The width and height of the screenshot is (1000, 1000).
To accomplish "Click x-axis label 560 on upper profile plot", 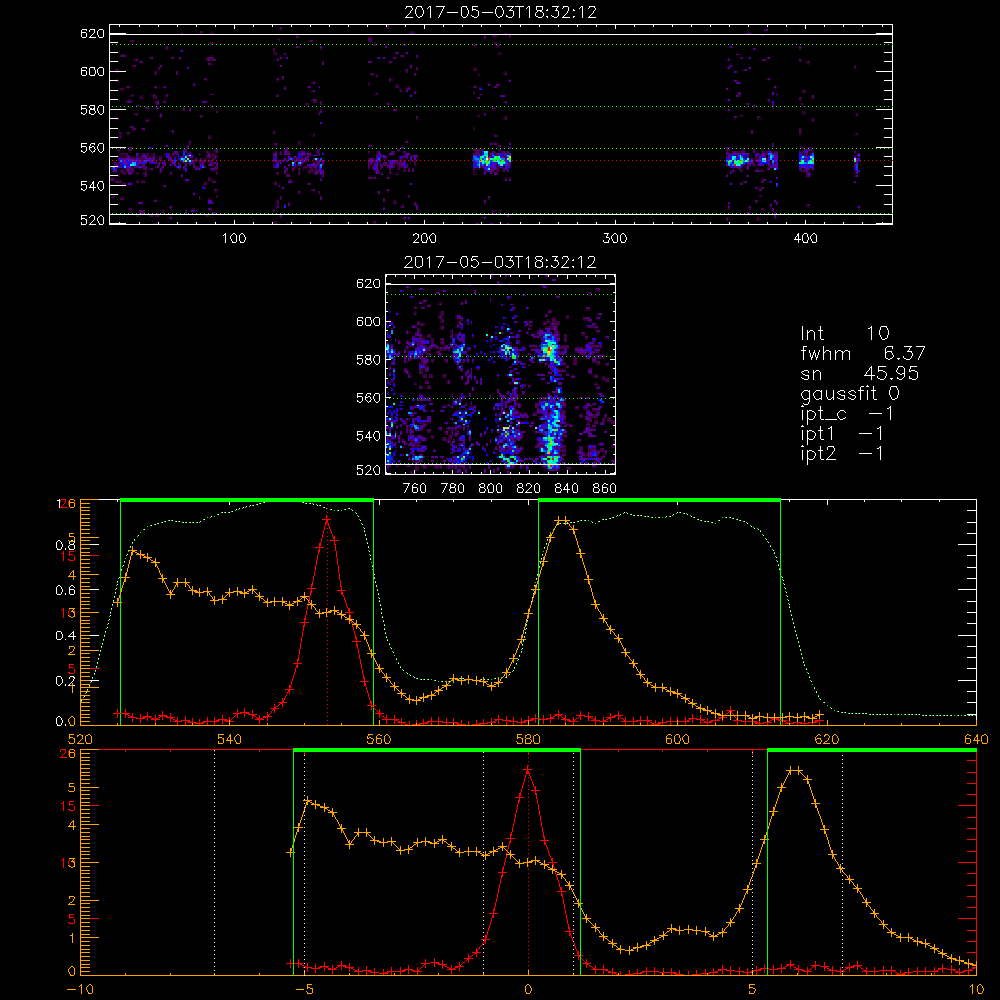I will (x=379, y=740).
